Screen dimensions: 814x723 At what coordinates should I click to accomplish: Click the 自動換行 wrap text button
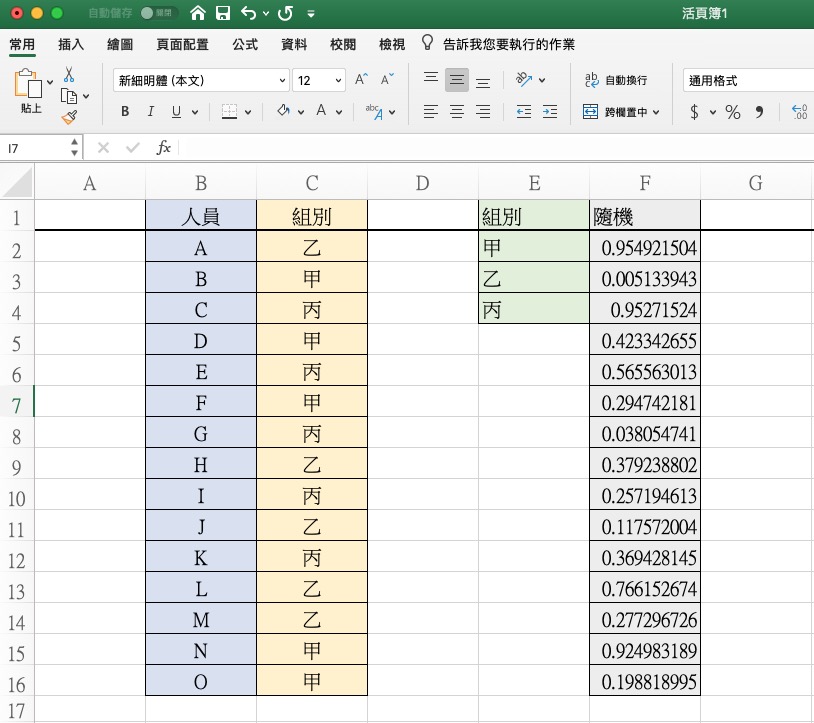coord(617,81)
